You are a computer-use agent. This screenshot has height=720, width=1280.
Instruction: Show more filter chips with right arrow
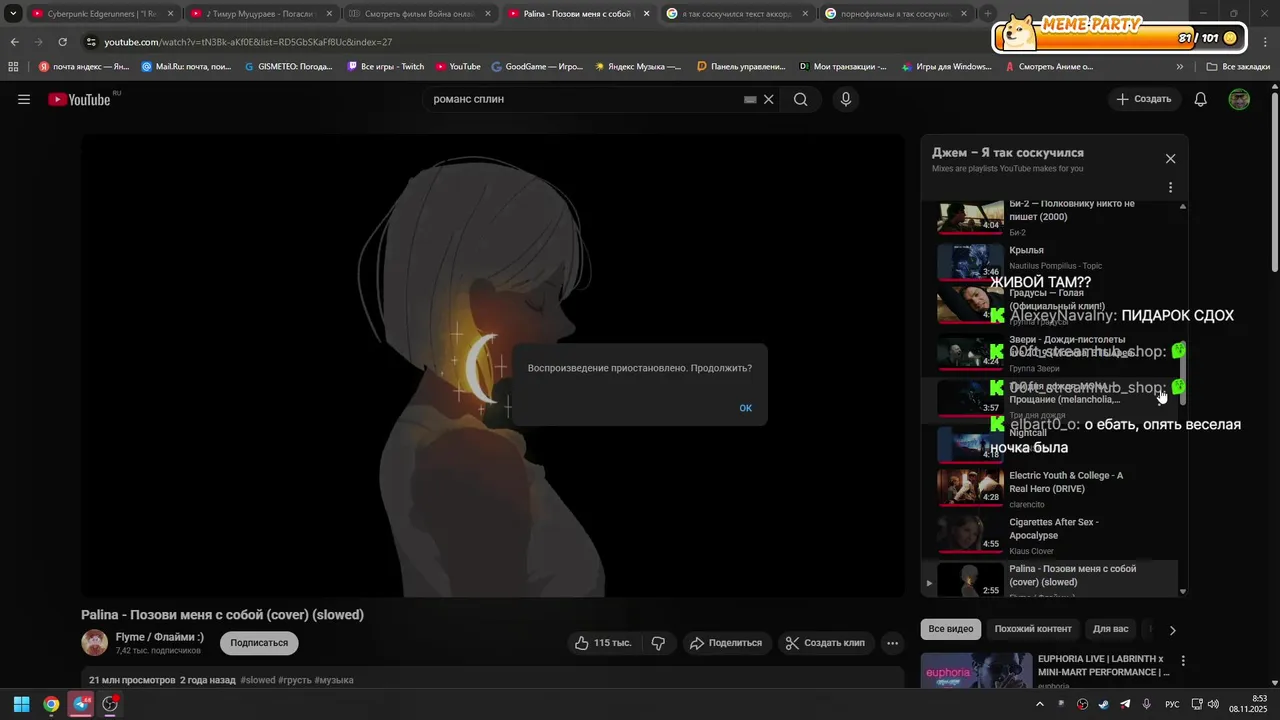pyautogui.click(x=1172, y=630)
